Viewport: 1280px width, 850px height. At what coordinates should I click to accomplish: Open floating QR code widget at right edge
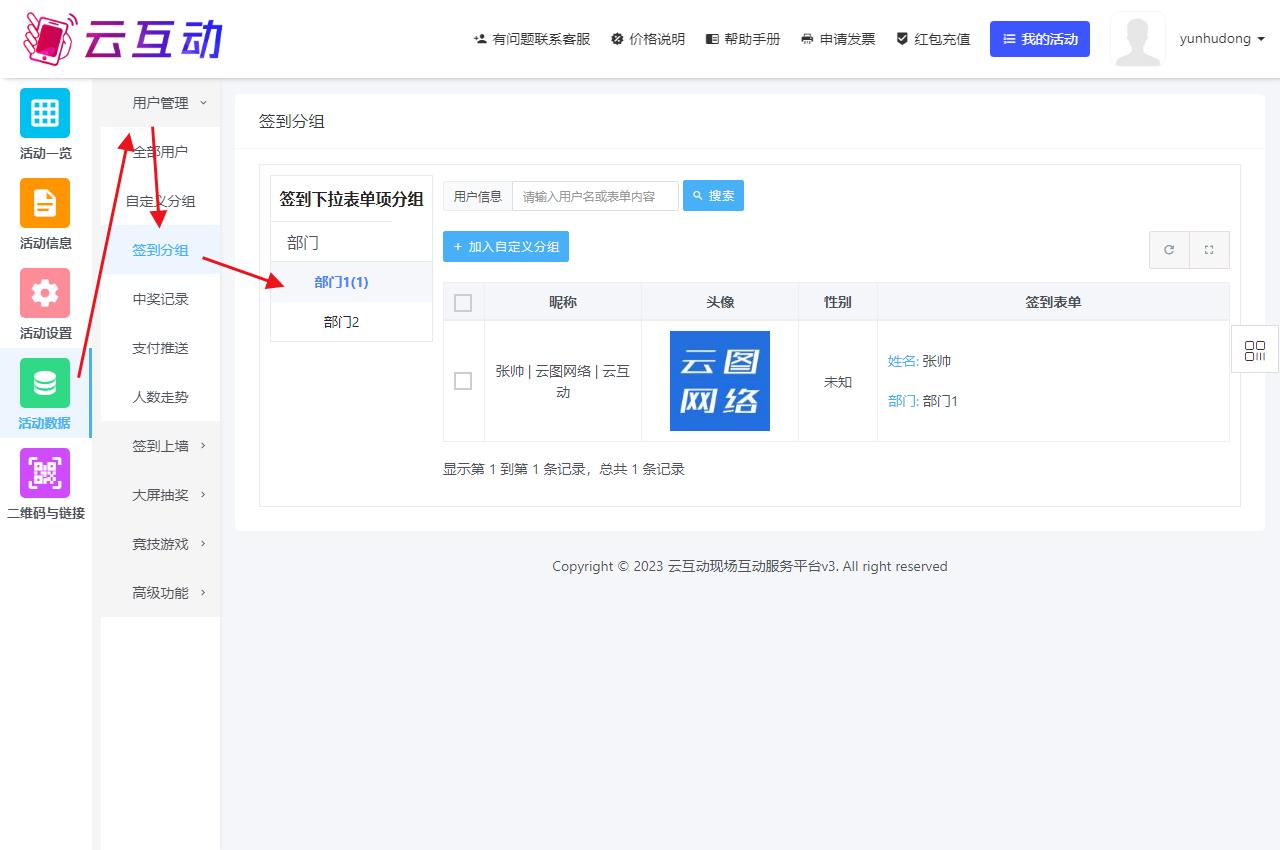[x=1254, y=350]
